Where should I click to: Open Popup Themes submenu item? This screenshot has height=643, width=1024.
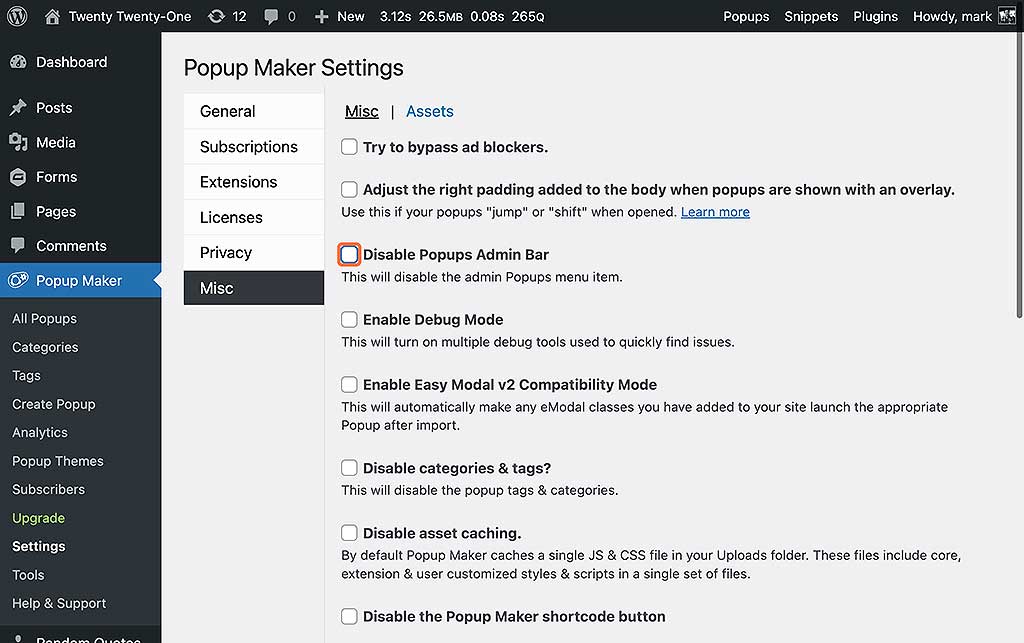tap(57, 461)
